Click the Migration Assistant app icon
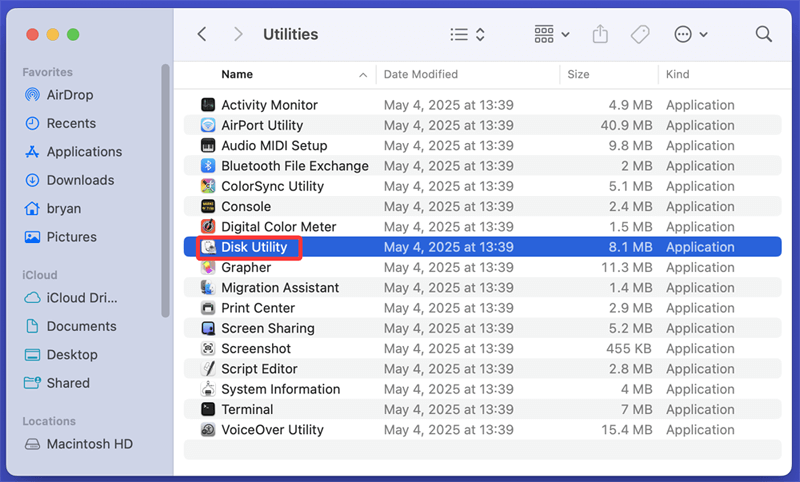The height and width of the screenshot is (482, 800). [x=208, y=288]
